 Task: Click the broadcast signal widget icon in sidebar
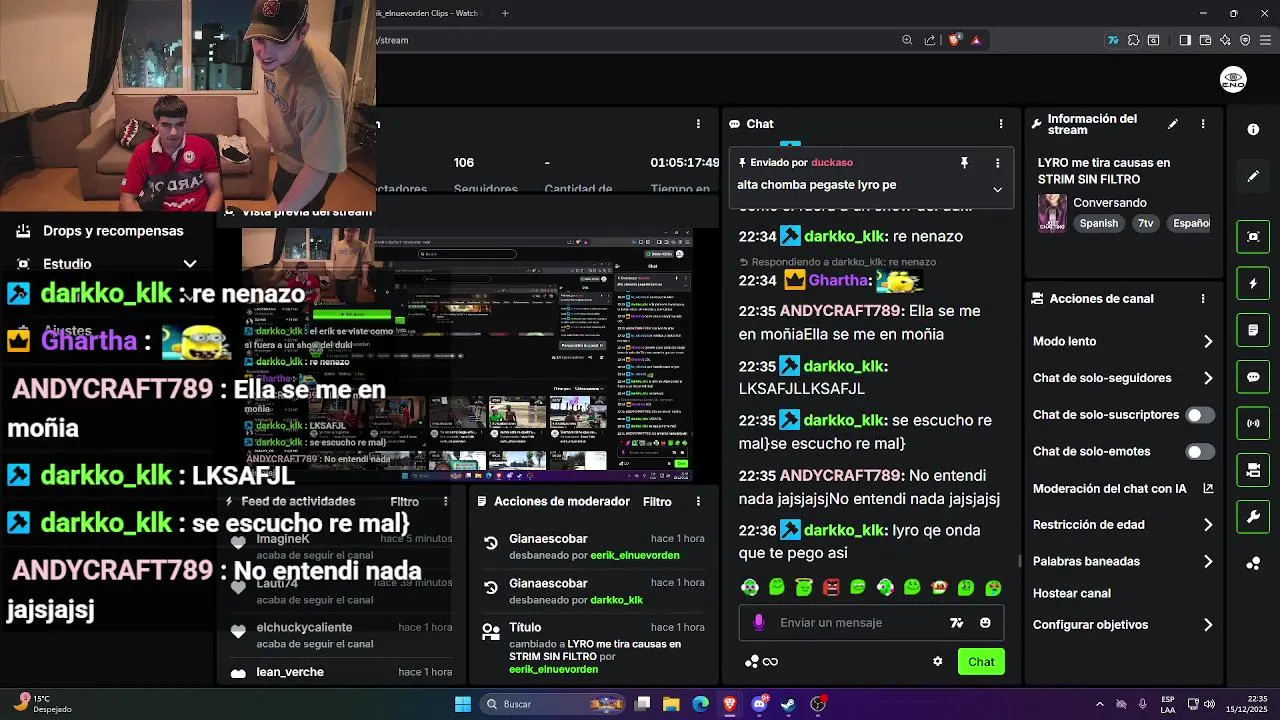pyautogui.click(x=1253, y=423)
